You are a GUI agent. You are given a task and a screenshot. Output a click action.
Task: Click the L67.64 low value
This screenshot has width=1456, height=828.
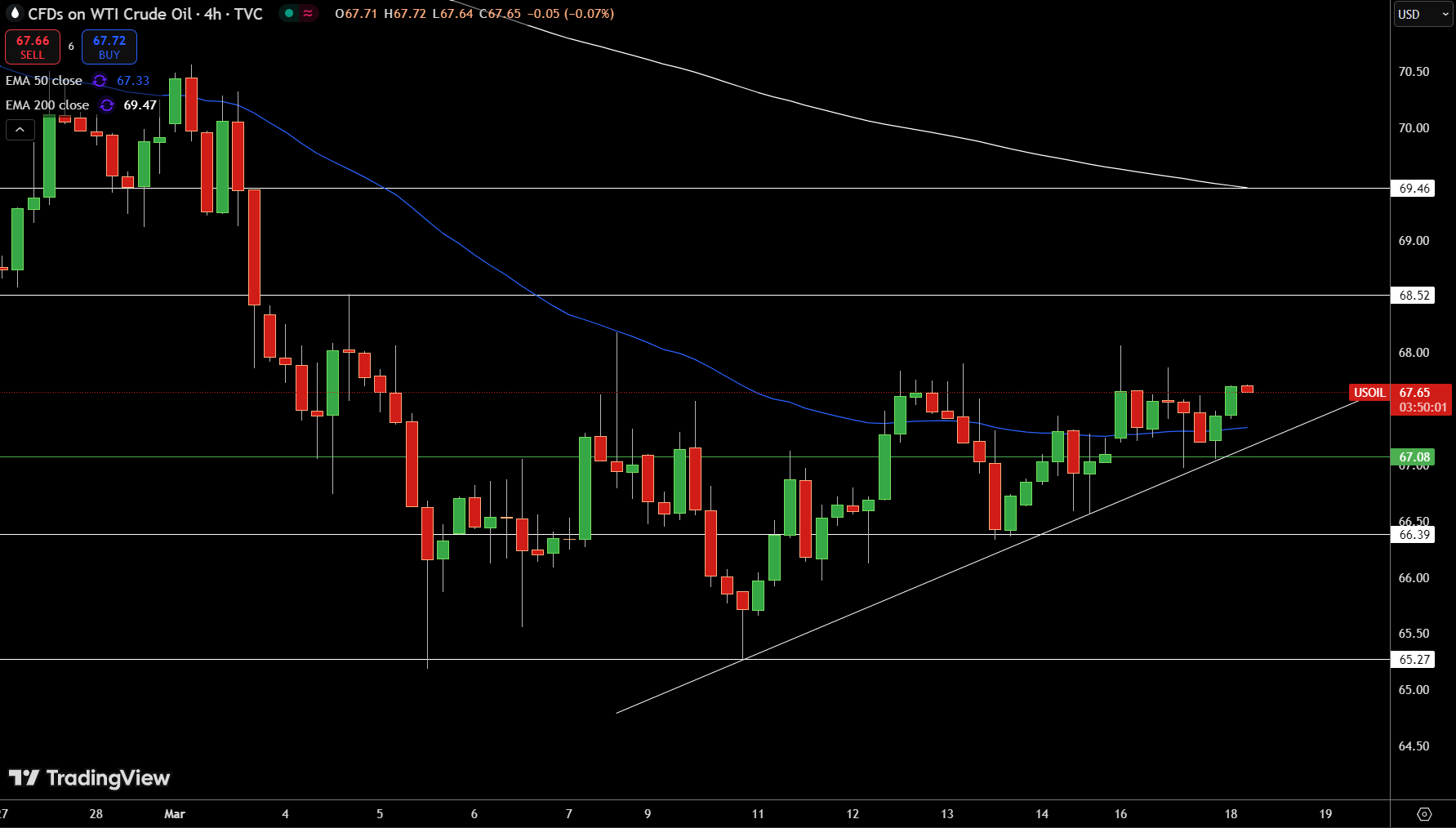[452, 14]
